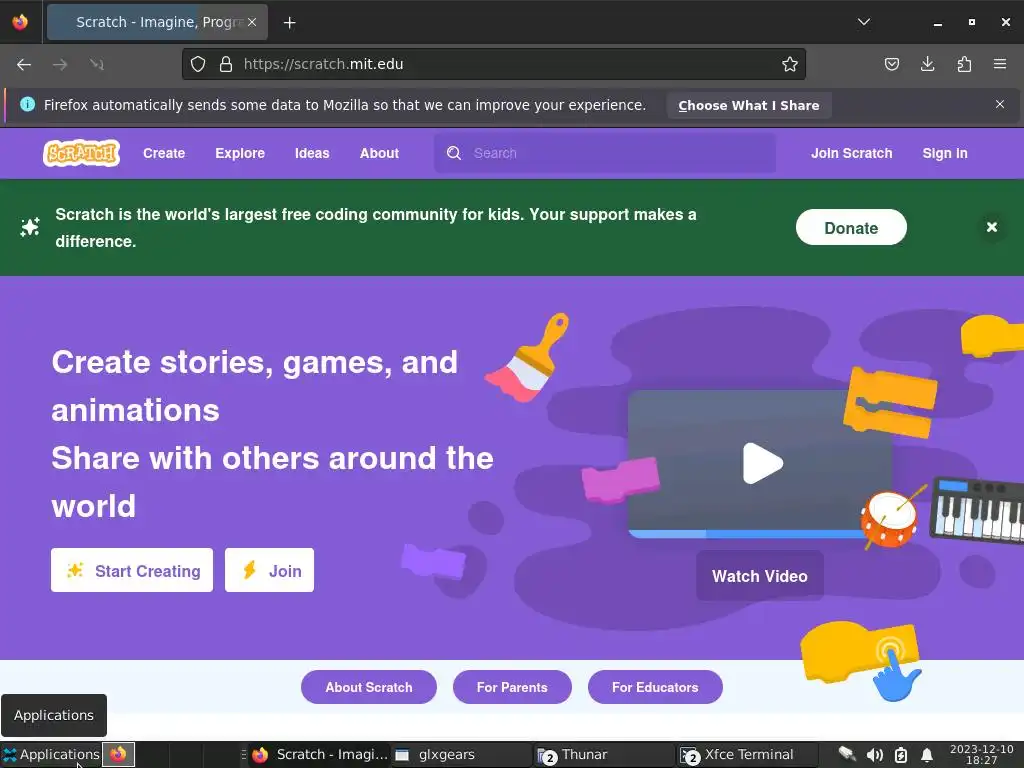The height and width of the screenshot is (768, 1024).
Task: Click inside the Scratch search field
Action: tap(605, 153)
